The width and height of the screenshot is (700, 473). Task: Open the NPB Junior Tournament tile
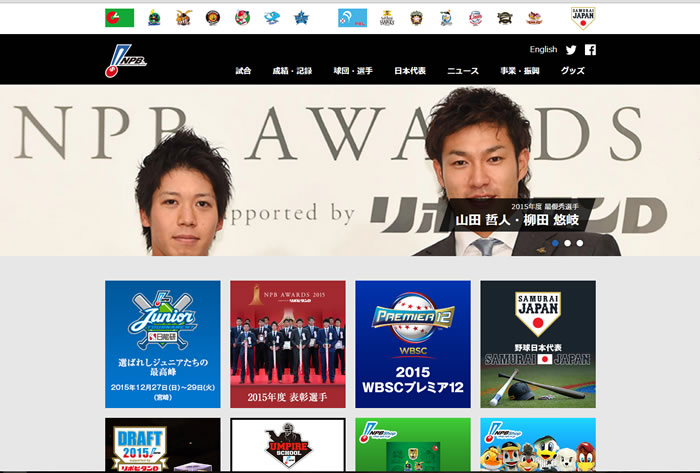[162, 344]
